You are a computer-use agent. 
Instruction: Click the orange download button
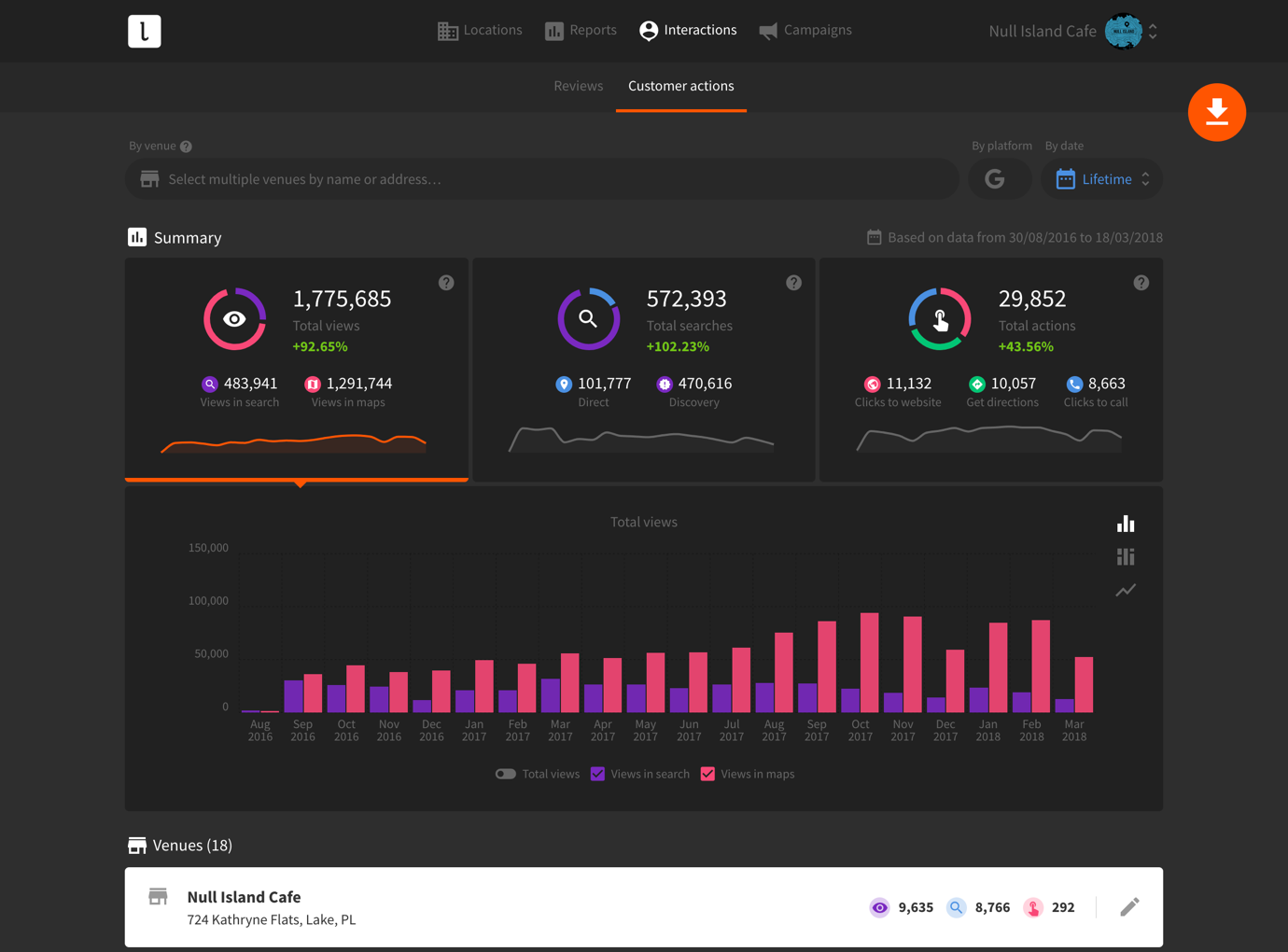(1216, 113)
